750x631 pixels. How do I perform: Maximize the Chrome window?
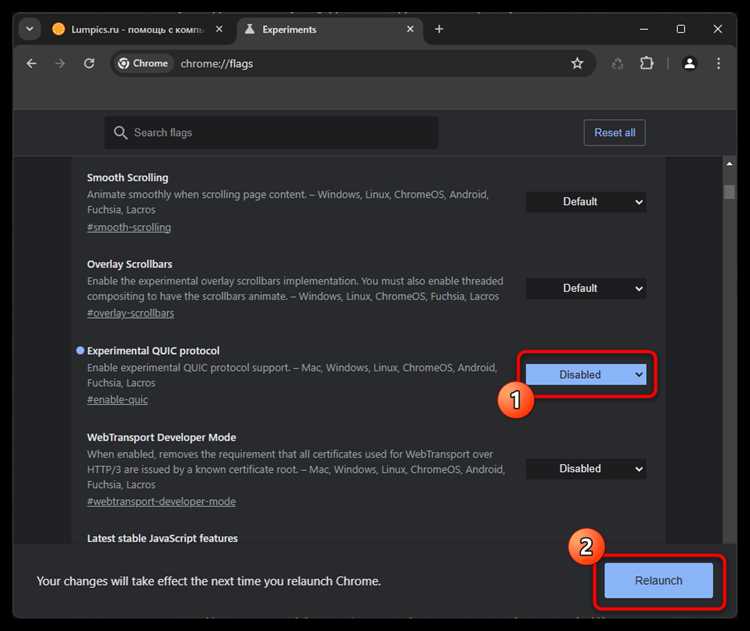(x=681, y=29)
